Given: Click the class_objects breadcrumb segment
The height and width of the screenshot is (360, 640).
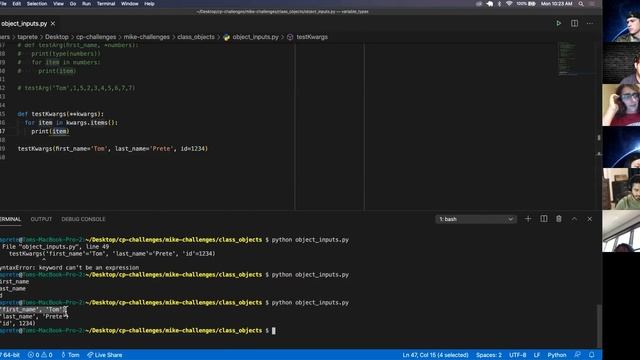Looking at the screenshot, I should [x=196, y=37].
